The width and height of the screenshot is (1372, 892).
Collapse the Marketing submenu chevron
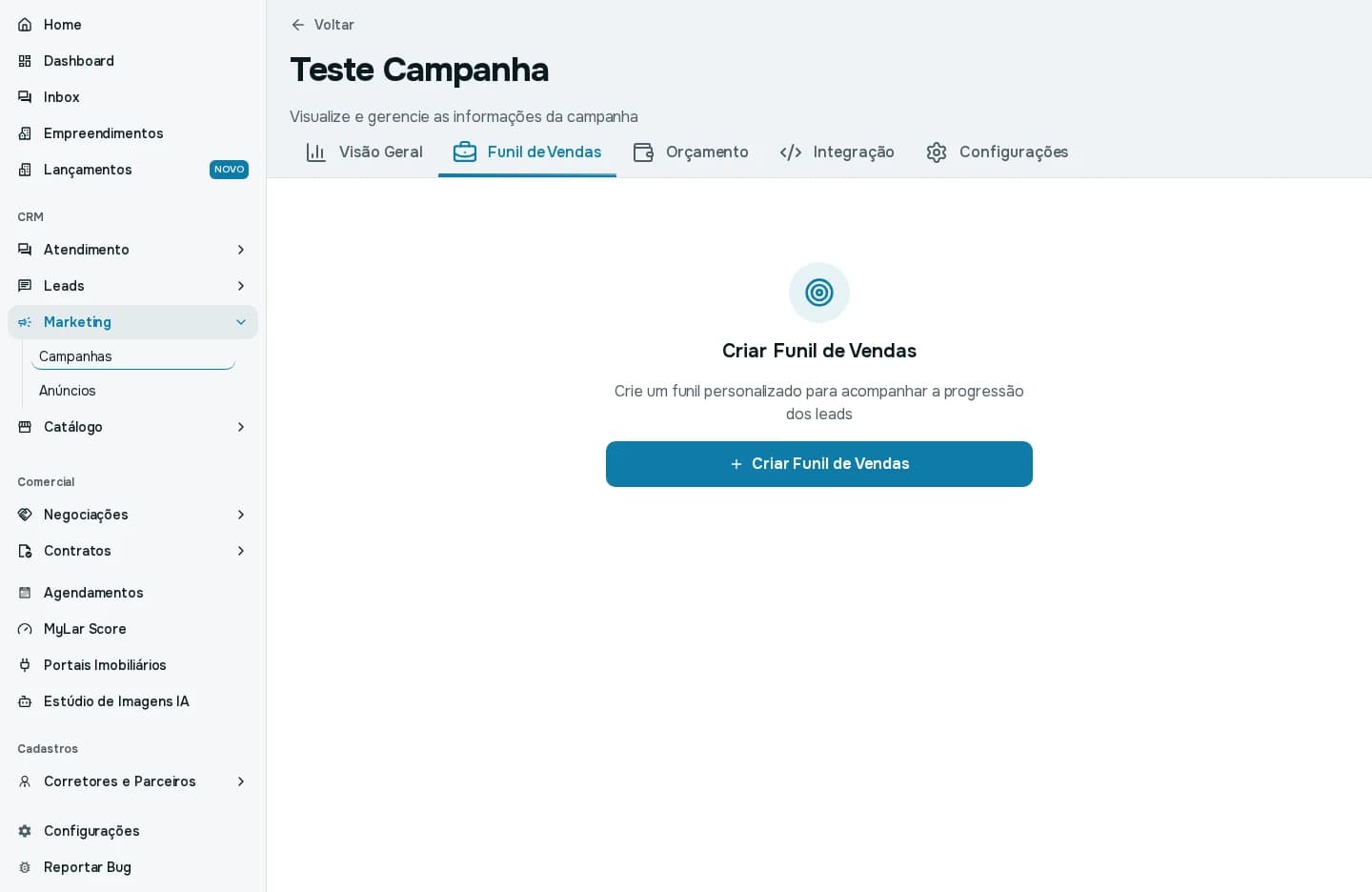pos(241,322)
